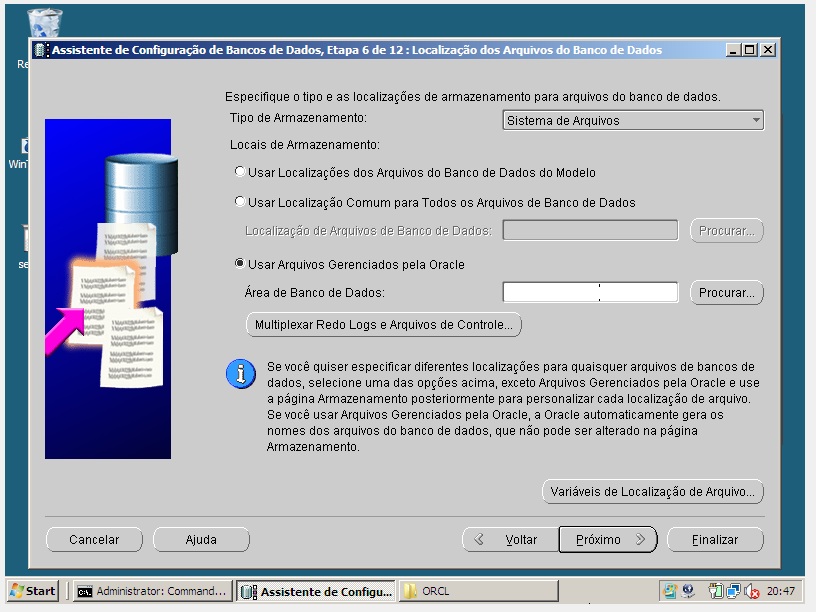Click Procurar beside Localização de Arquivos field
Screen dimensions: 816x612
coord(726,231)
